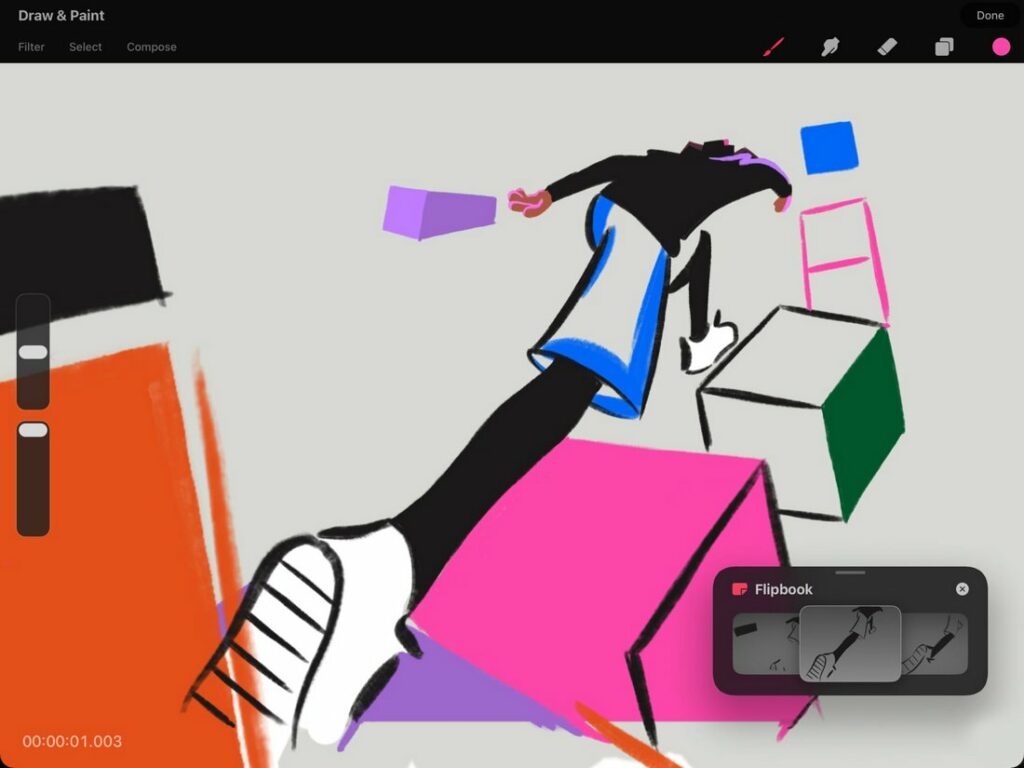Tap the Done button

click(990, 15)
